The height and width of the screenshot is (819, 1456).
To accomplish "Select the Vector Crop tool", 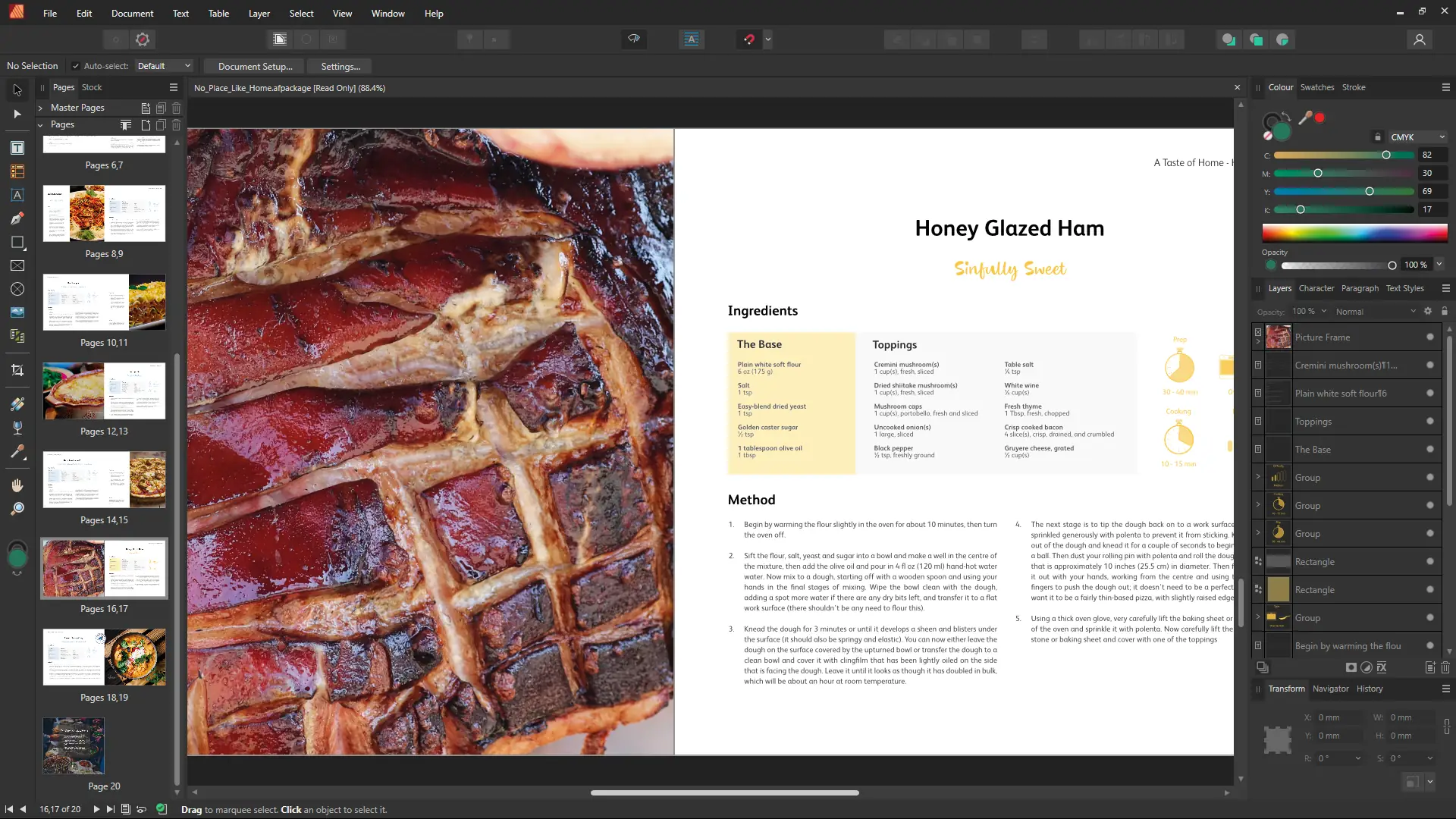I will [x=17, y=370].
